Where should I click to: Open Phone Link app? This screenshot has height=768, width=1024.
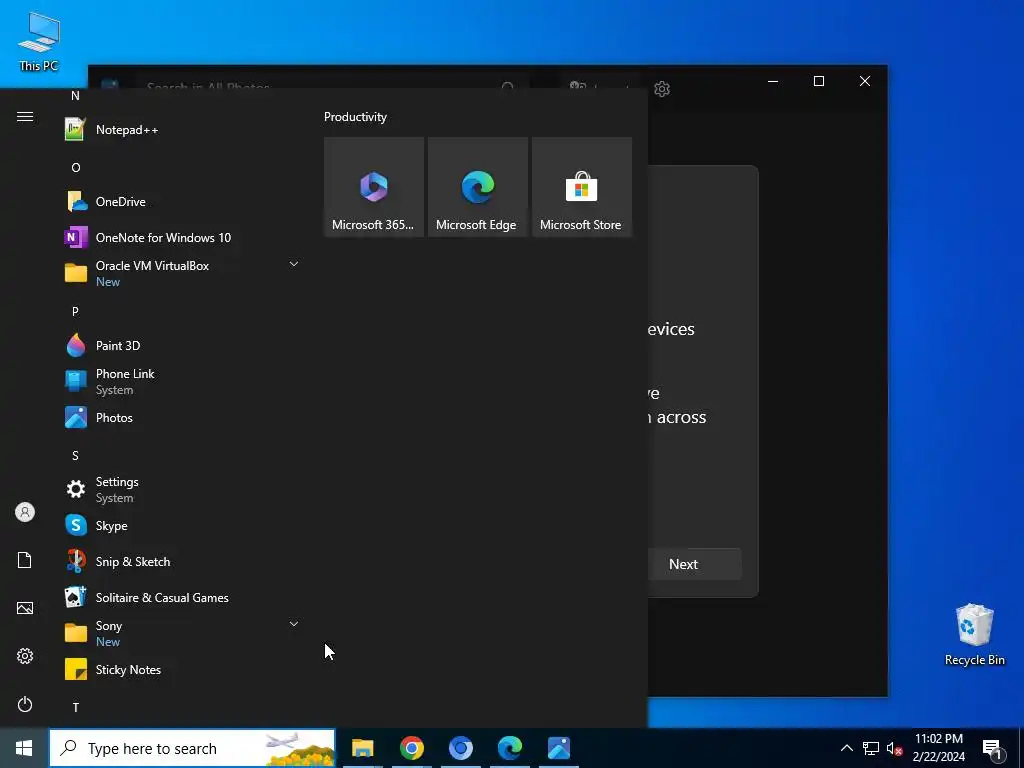[180, 381]
